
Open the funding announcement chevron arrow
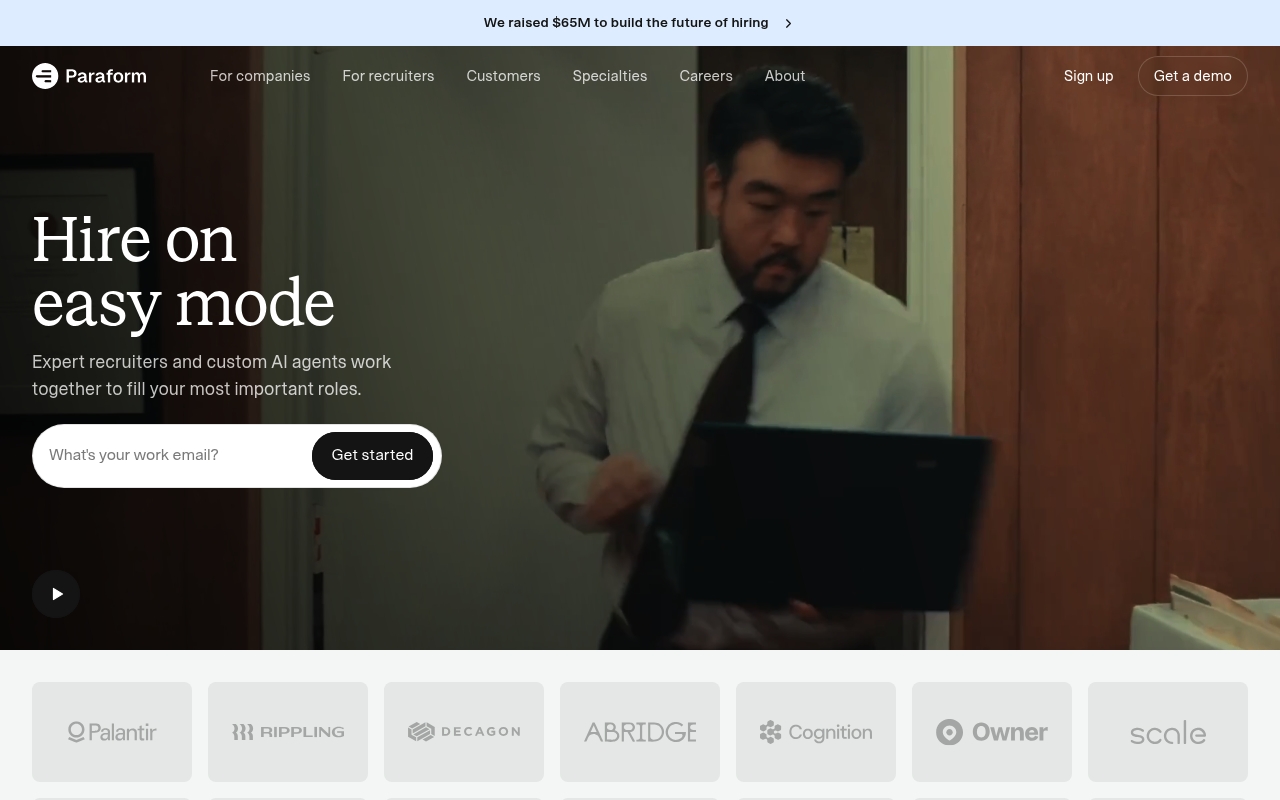[x=788, y=23]
